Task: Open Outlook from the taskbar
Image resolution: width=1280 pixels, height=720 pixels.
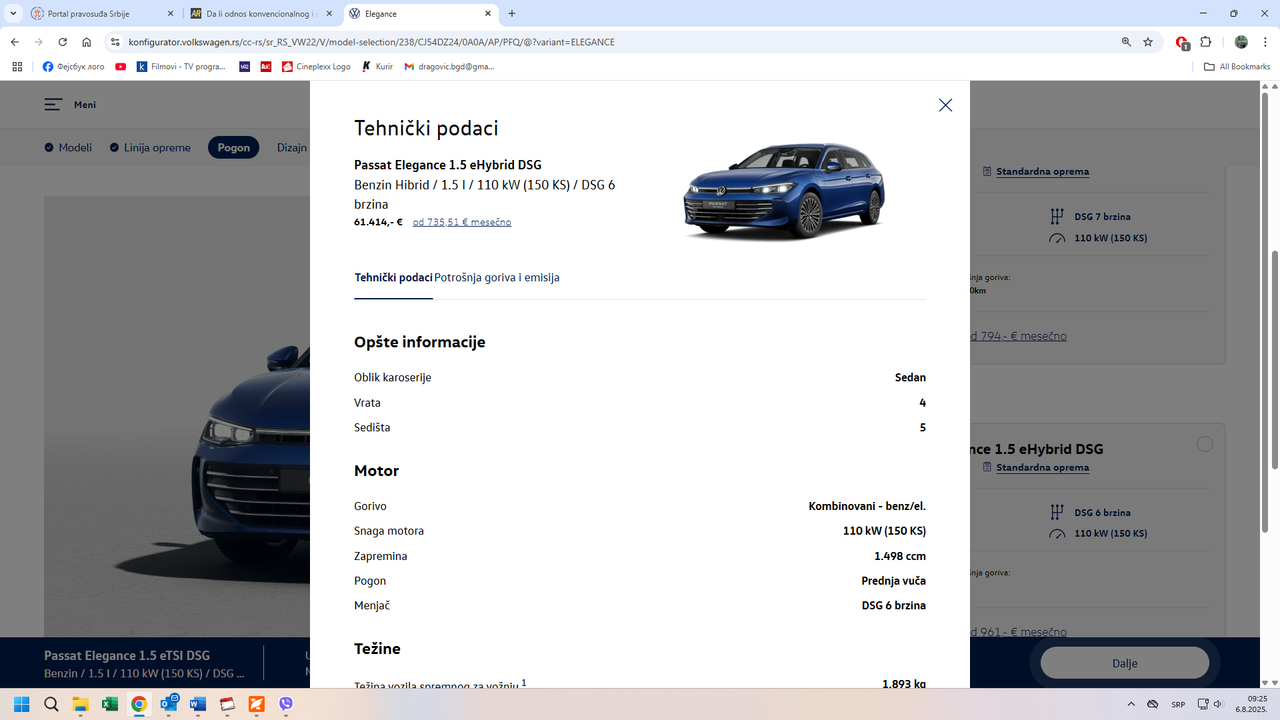Action: pos(168,704)
